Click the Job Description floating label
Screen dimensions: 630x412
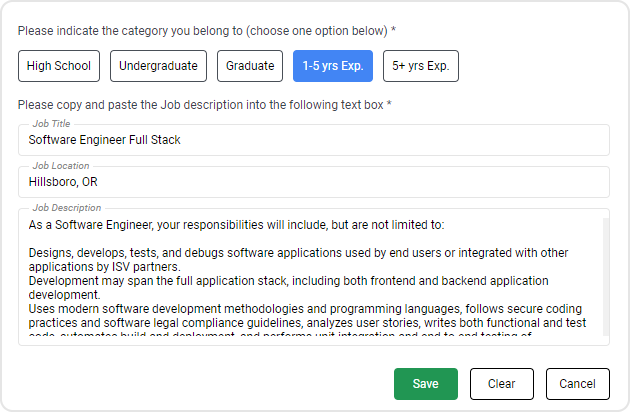tap(66, 208)
